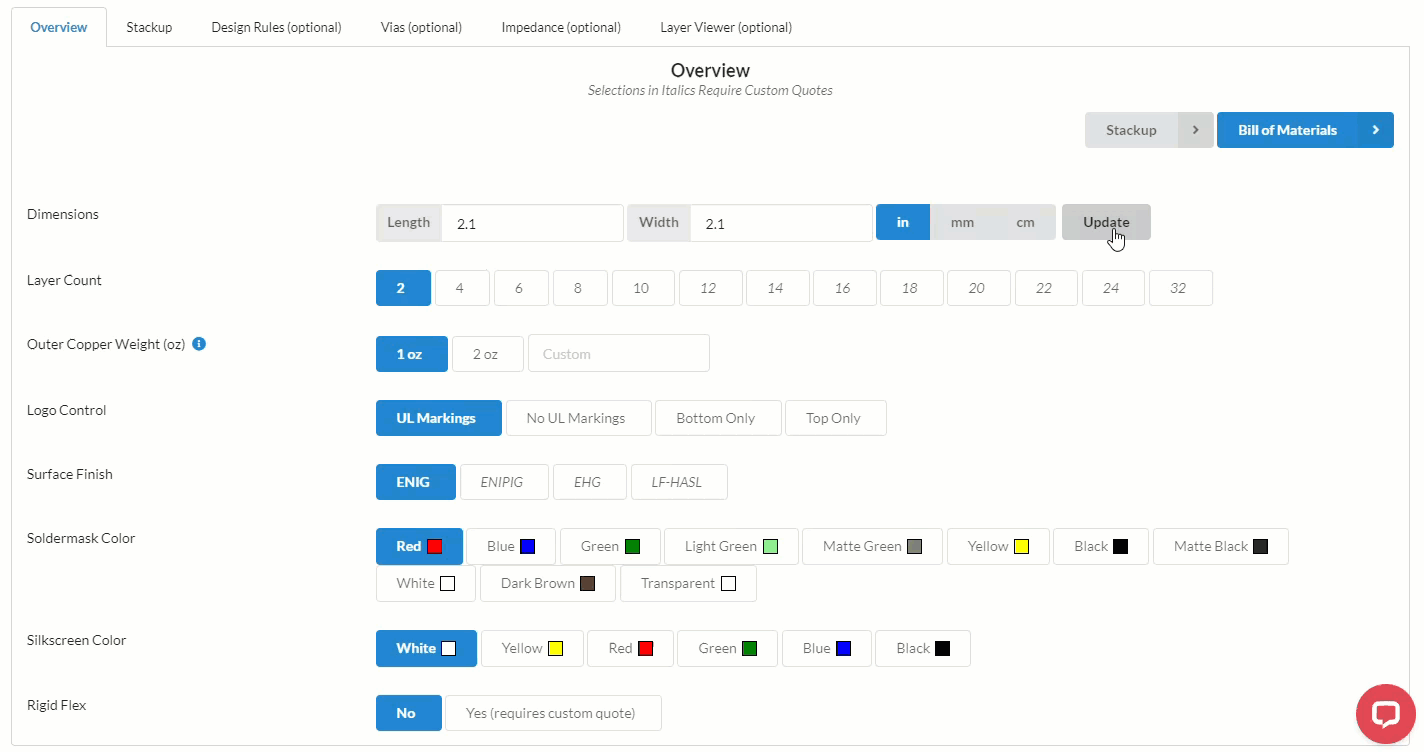Open the live chat bubble

point(1385,714)
